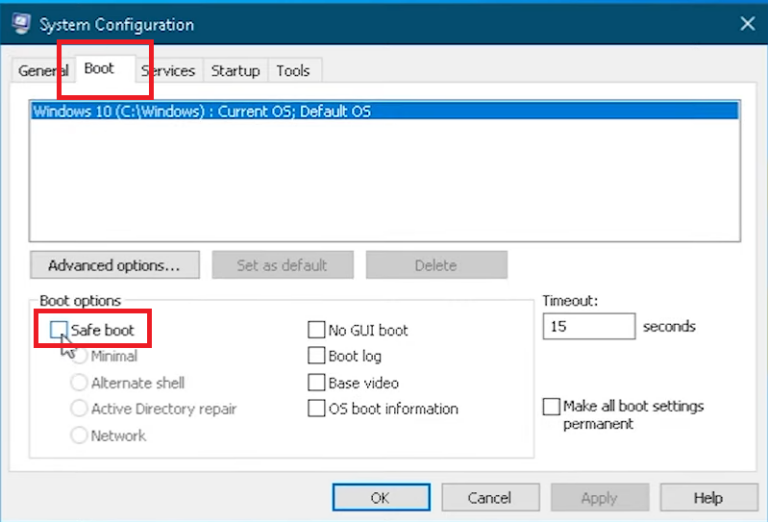Switch to the General tab

[x=43, y=71]
